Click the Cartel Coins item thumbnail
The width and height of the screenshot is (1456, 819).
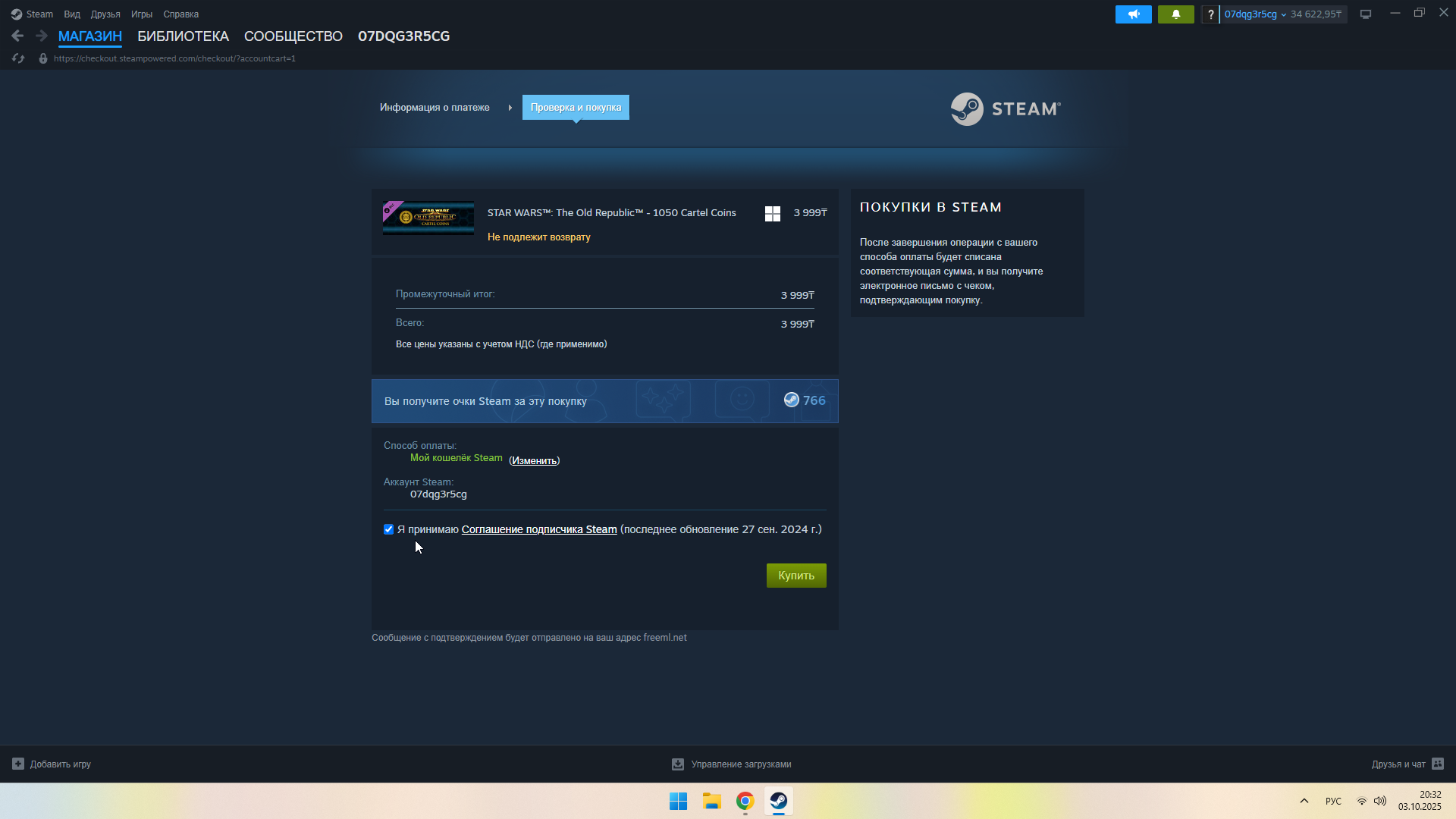(x=428, y=218)
